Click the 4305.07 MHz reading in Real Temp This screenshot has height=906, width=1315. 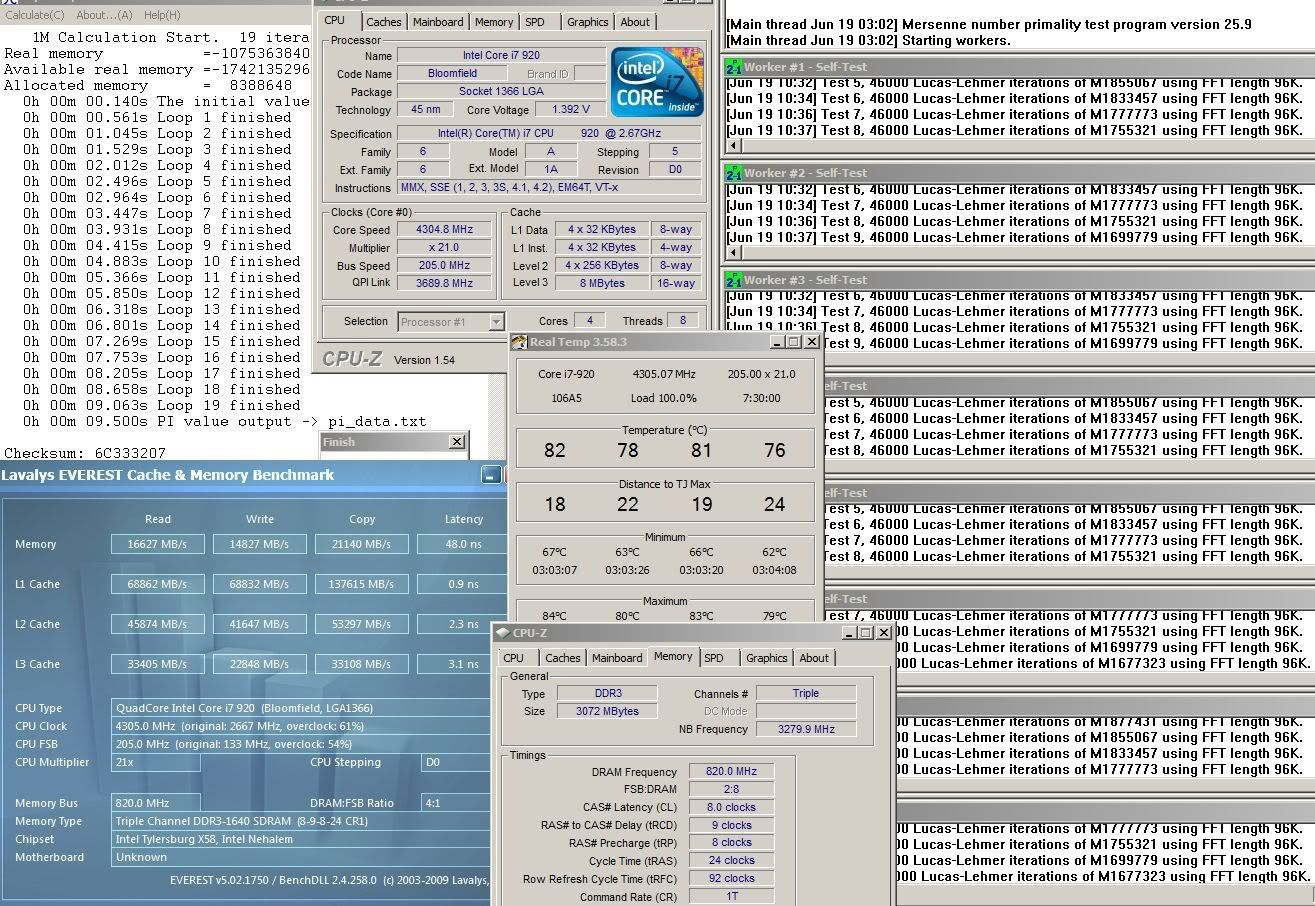pyautogui.click(x=664, y=374)
